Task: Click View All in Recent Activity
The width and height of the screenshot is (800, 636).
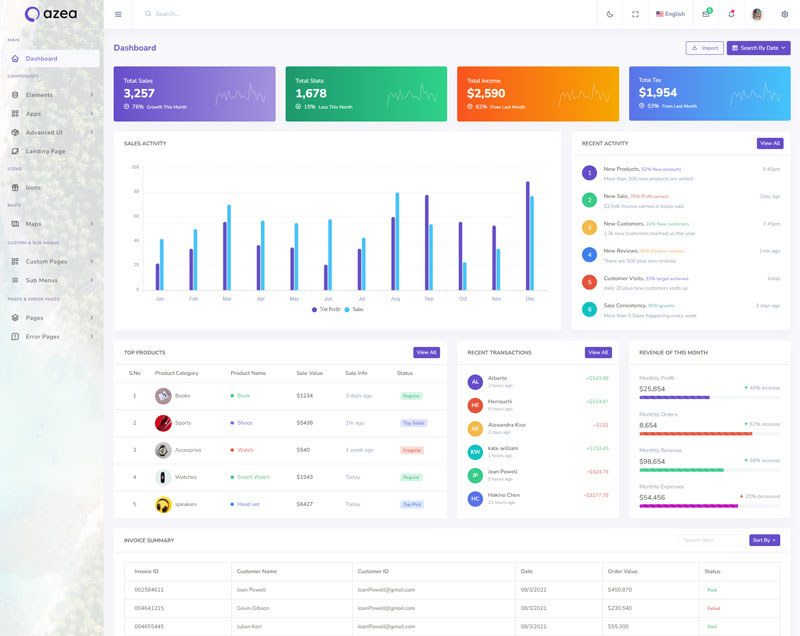Action: click(x=769, y=143)
